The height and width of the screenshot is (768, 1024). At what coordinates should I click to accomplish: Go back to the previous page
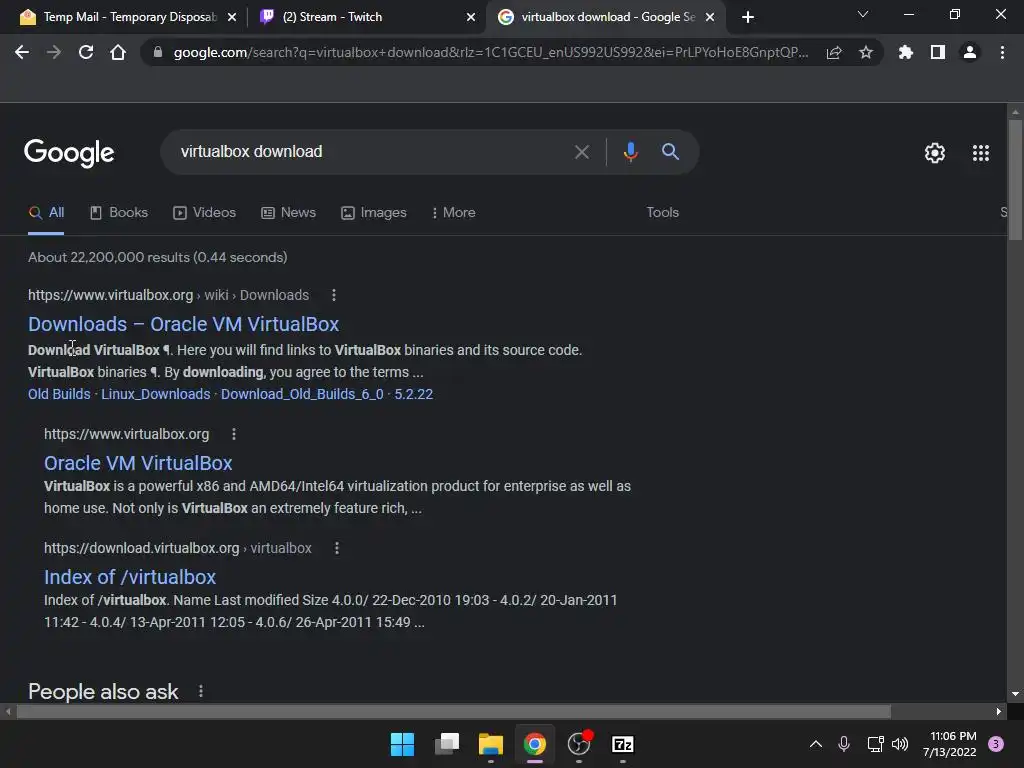[22, 52]
